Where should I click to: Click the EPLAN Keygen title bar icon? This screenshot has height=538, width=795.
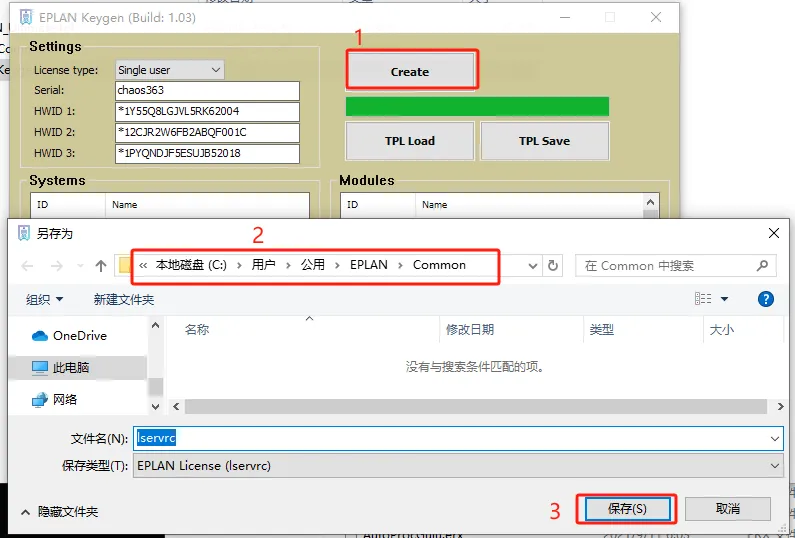[26, 17]
